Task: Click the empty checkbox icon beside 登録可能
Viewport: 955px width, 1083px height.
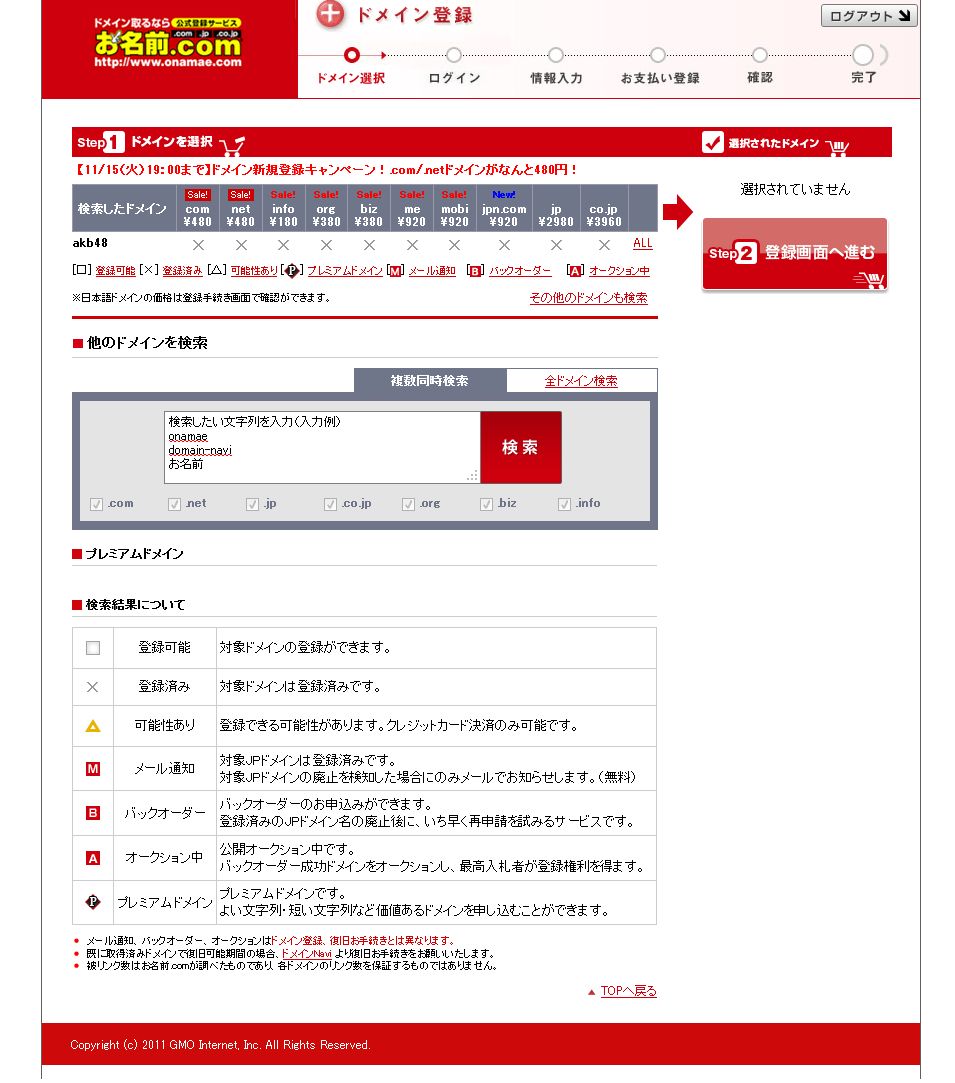Action: coord(93,648)
